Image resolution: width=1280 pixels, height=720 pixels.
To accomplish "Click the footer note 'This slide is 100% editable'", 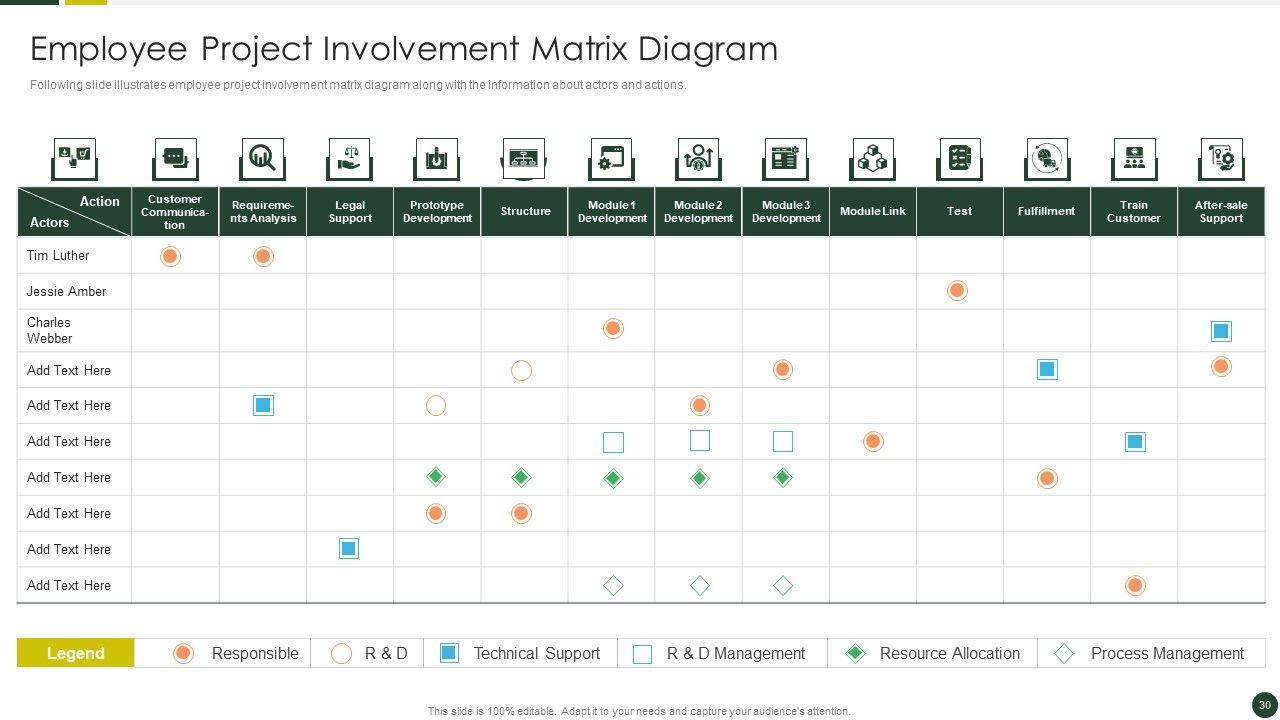I will coord(639,711).
